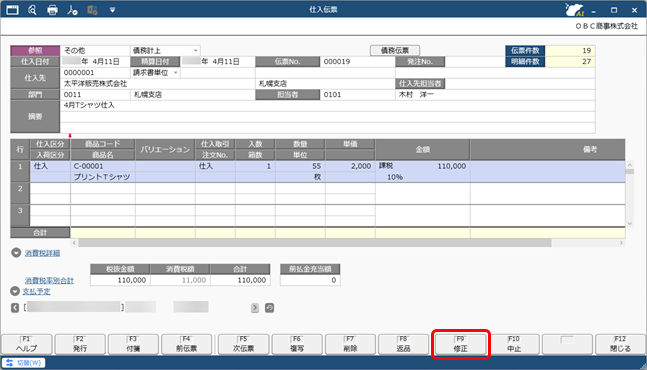Click left arrow of horizontal scrollbar
647x370 pixels.
(x=74, y=243)
